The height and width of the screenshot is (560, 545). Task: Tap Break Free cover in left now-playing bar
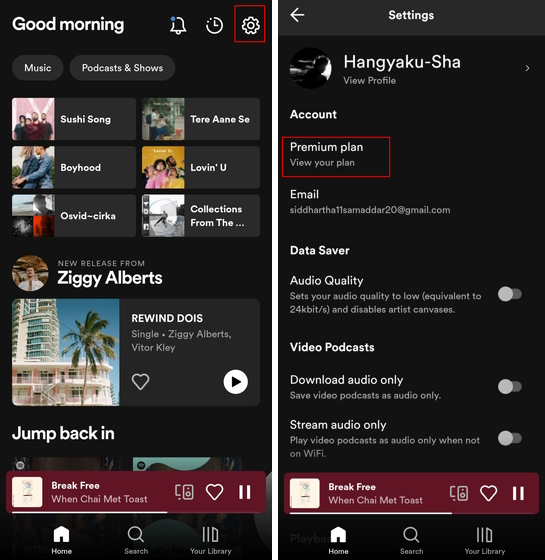click(27, 492)
